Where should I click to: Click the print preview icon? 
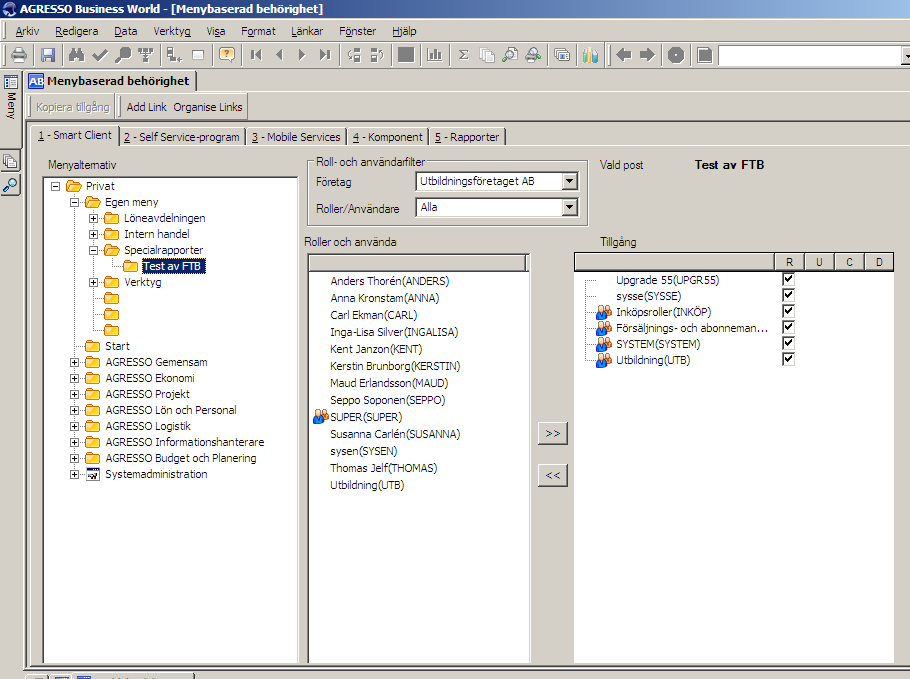pos(510,55)
